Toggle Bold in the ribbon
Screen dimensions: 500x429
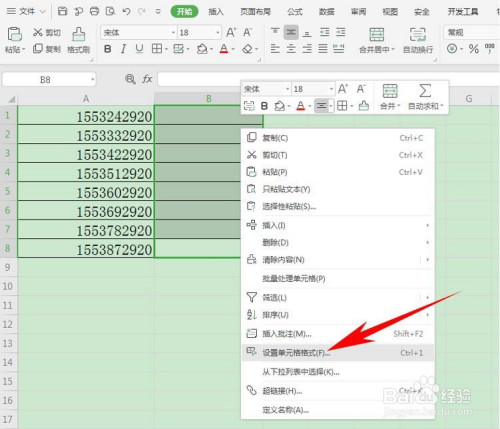[107, 49]
